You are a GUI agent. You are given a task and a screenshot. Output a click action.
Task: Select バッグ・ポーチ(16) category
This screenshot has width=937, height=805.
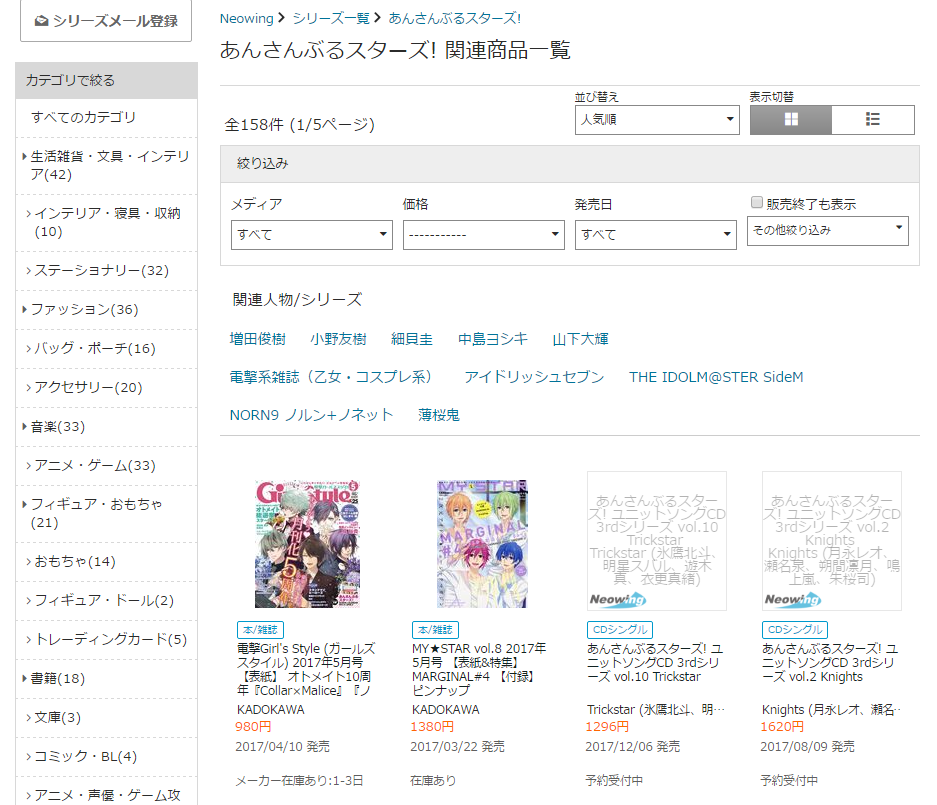coord(95,348)
